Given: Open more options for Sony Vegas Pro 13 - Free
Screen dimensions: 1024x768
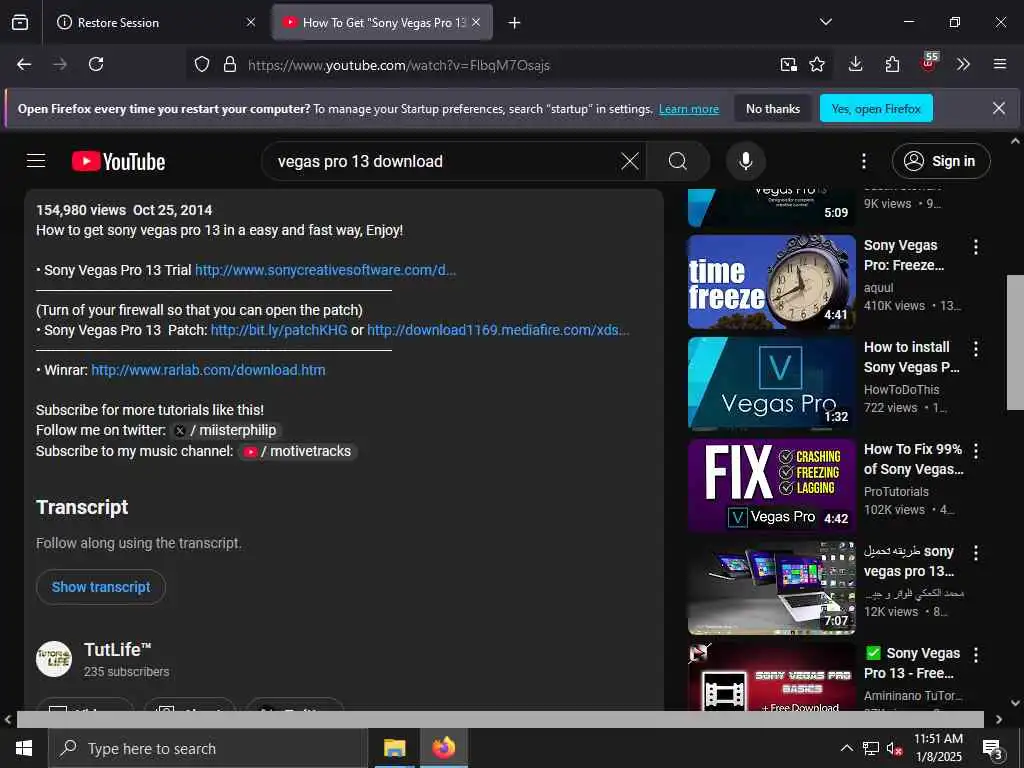Looking at the screenshot, I should (976, 654).
